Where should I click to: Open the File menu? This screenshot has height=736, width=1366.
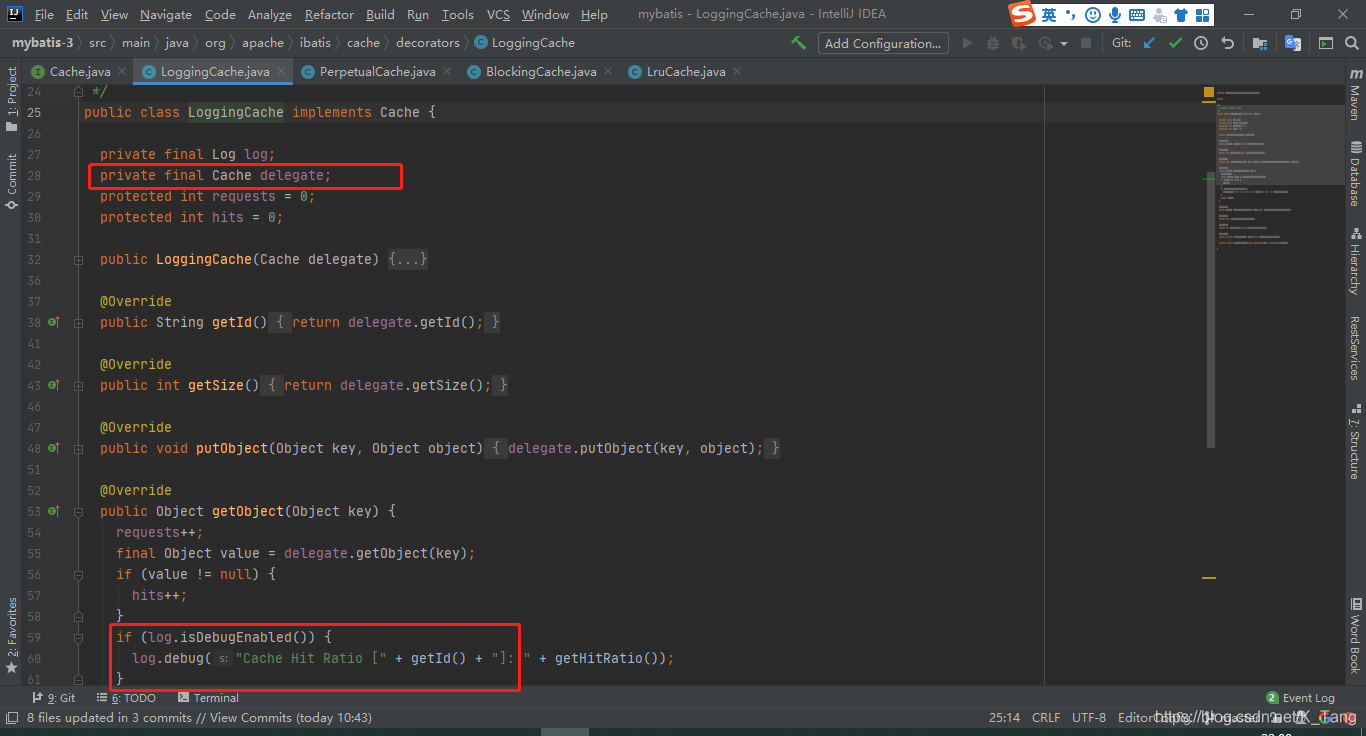coord(44,14)
